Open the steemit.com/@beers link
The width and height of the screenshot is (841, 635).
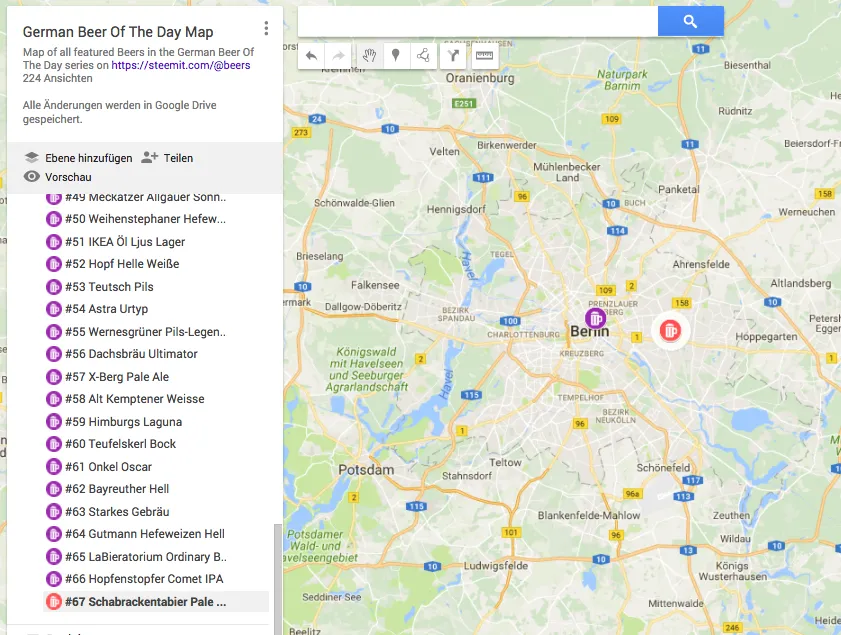coord(181,65)
